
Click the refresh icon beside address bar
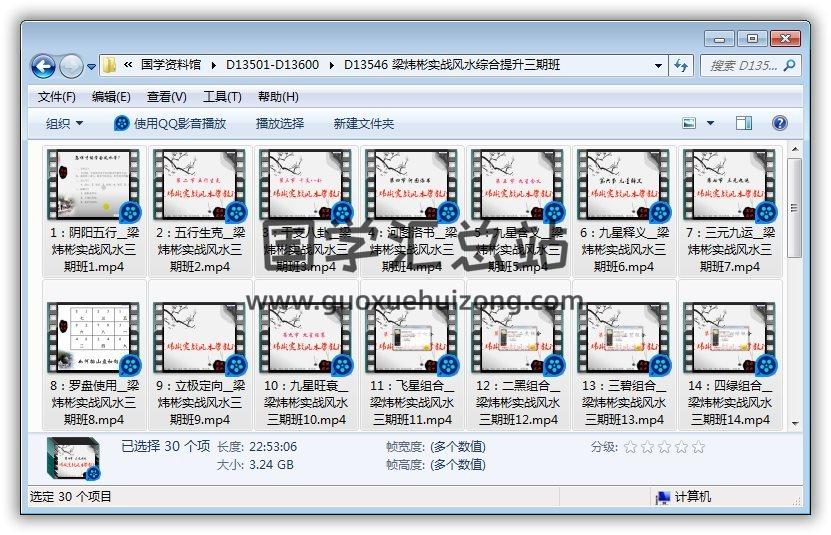click(x=681, y=65)
